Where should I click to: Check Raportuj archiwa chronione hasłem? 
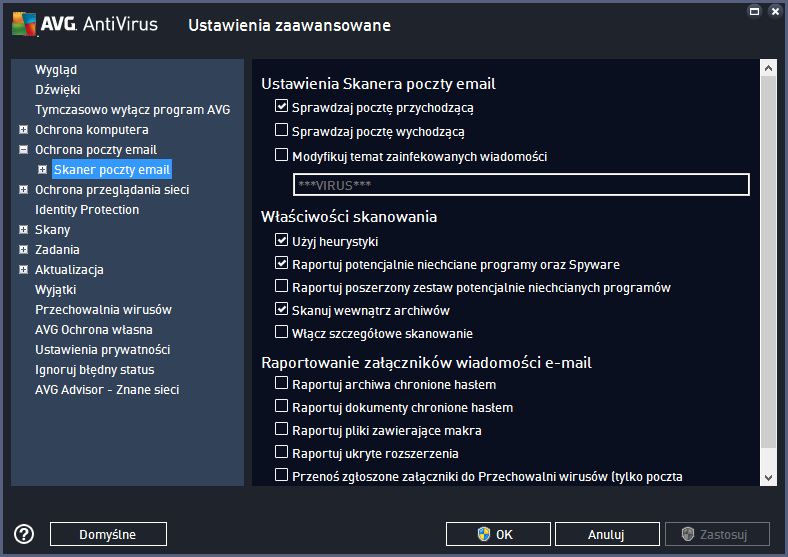pyautogui.click(x=281, y=384)
